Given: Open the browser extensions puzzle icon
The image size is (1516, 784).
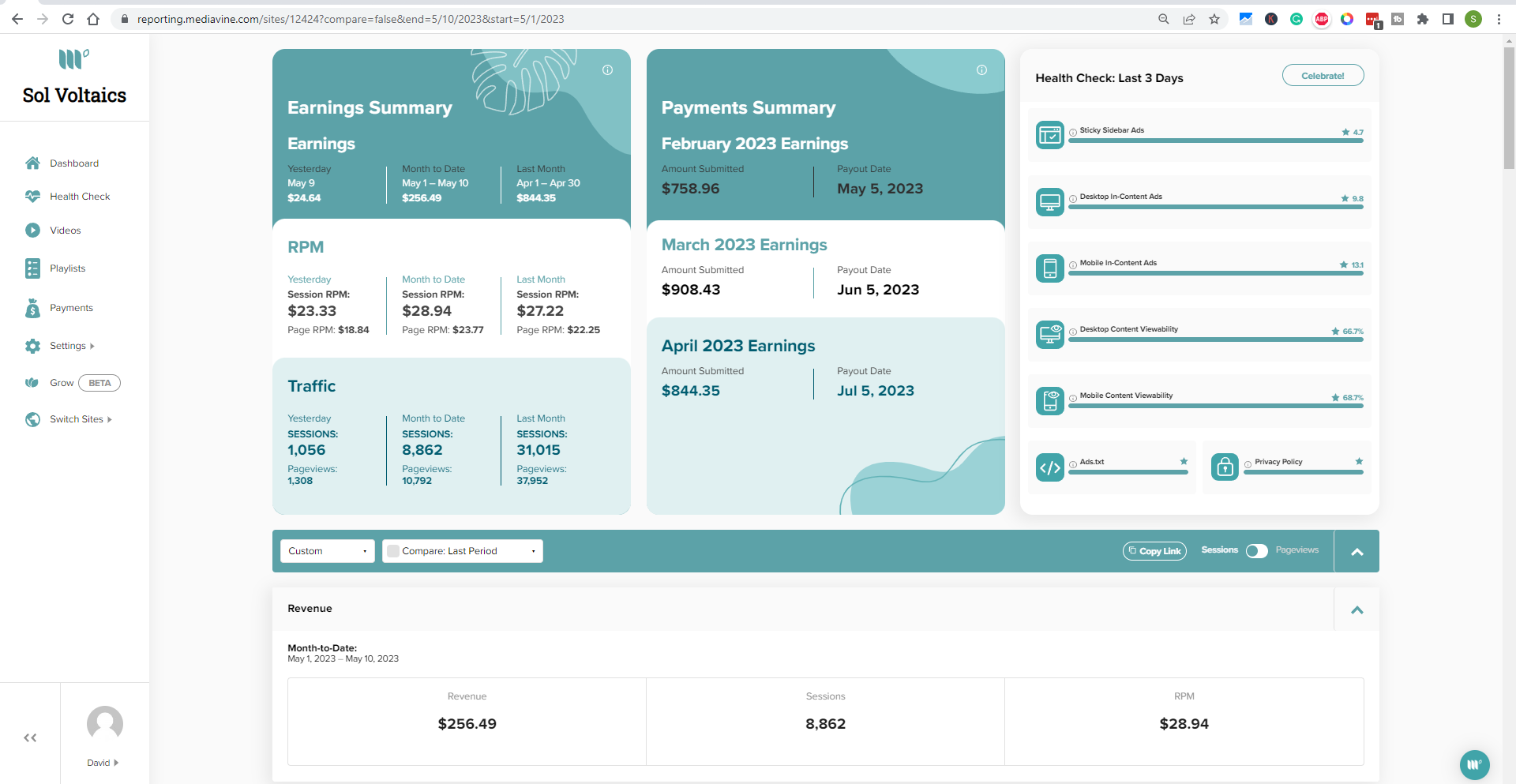Looking at the screenshot, I should tap(1423, 19).
